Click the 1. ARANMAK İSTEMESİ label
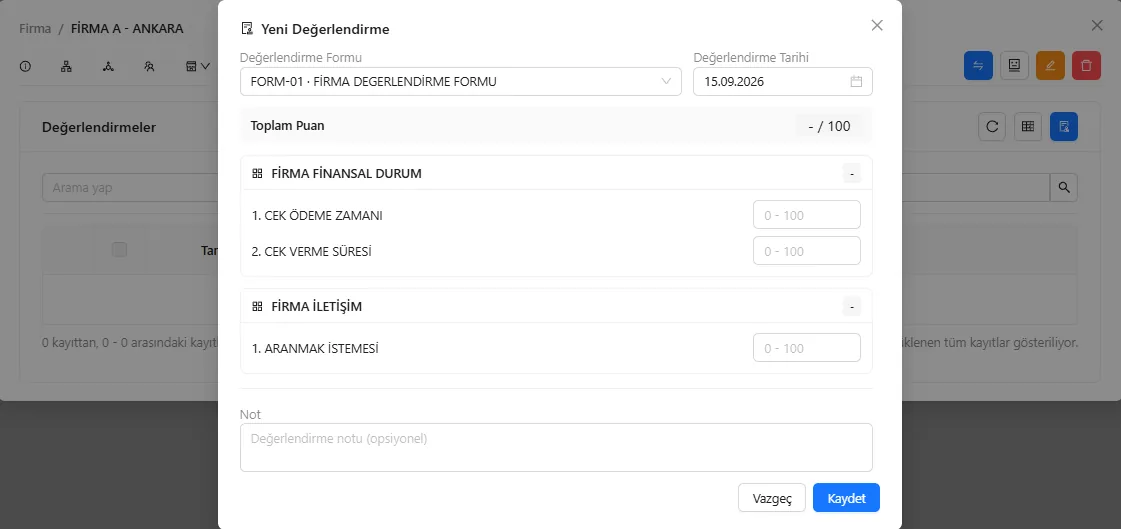The width and height of the screenshot is (1121, 529). point(315,349)
